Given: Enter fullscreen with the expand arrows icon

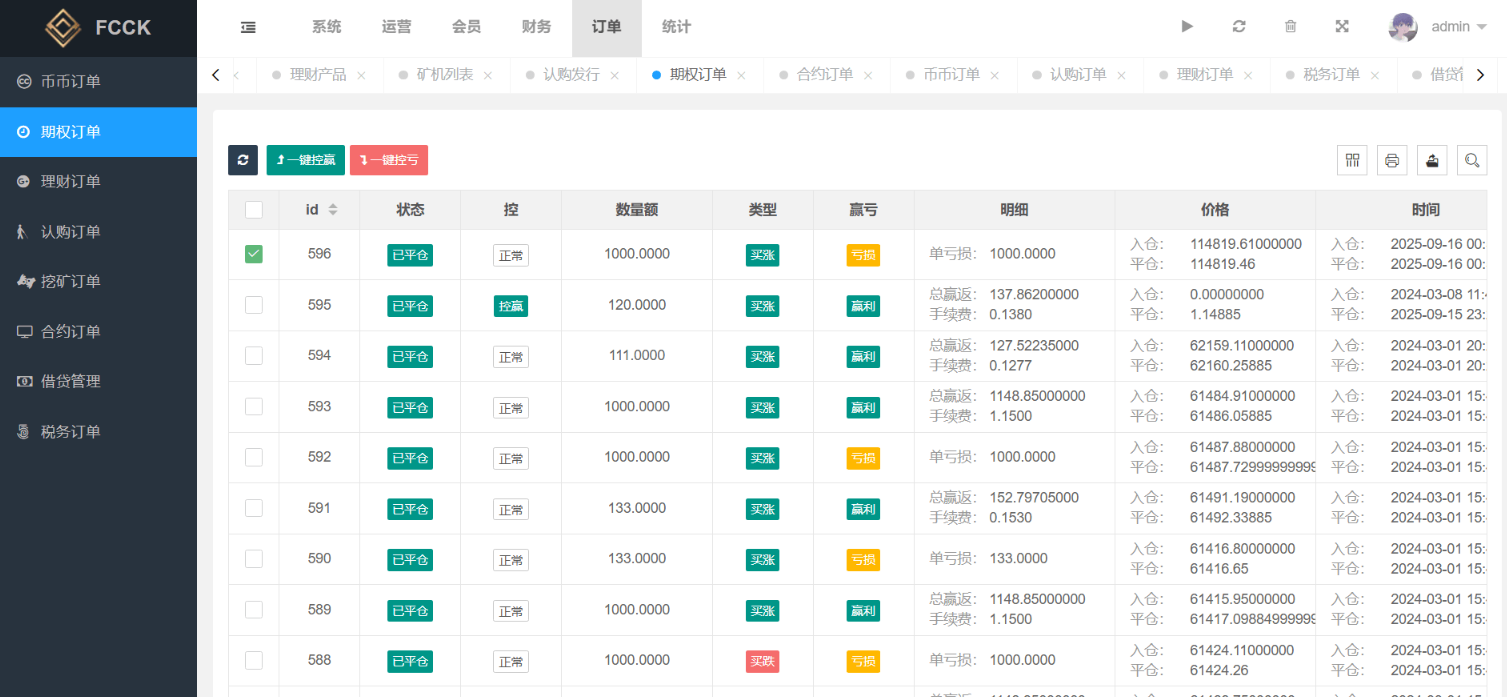Looking at the screenshot, I should [1342, 27].
